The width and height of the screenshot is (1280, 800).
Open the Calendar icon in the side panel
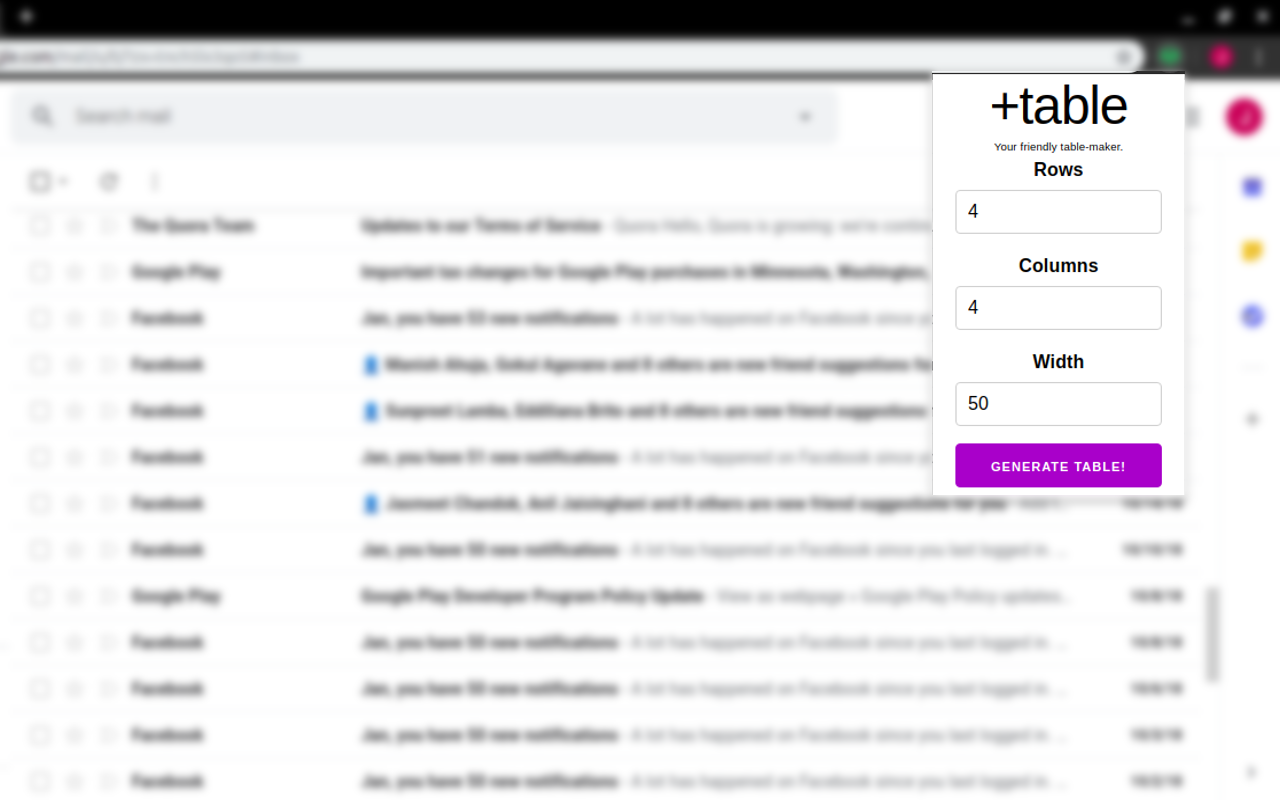click(1252, 187)
